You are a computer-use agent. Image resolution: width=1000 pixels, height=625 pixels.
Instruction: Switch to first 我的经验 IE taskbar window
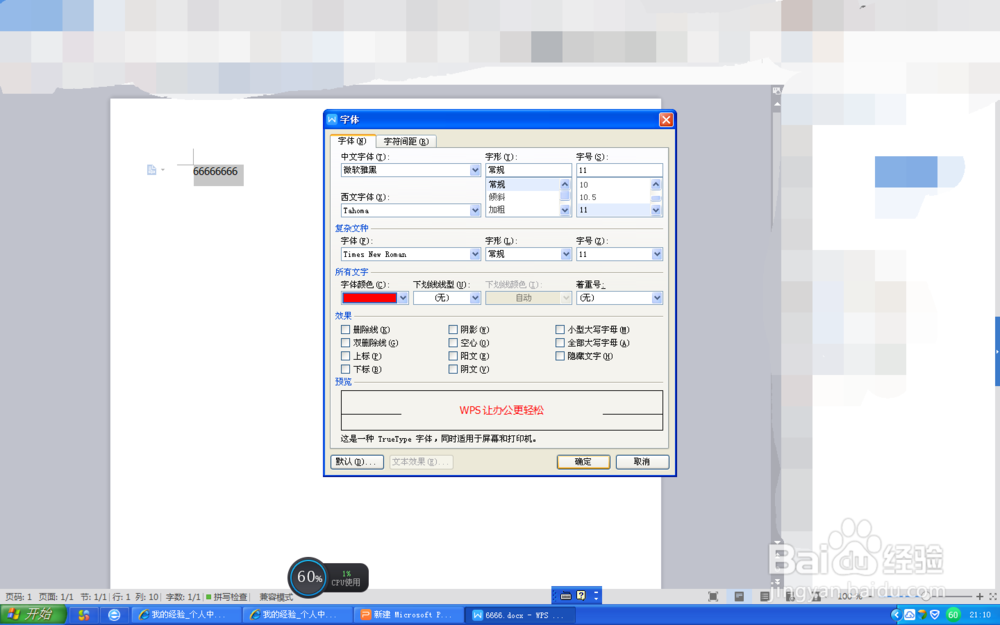[x=186, y=615]
